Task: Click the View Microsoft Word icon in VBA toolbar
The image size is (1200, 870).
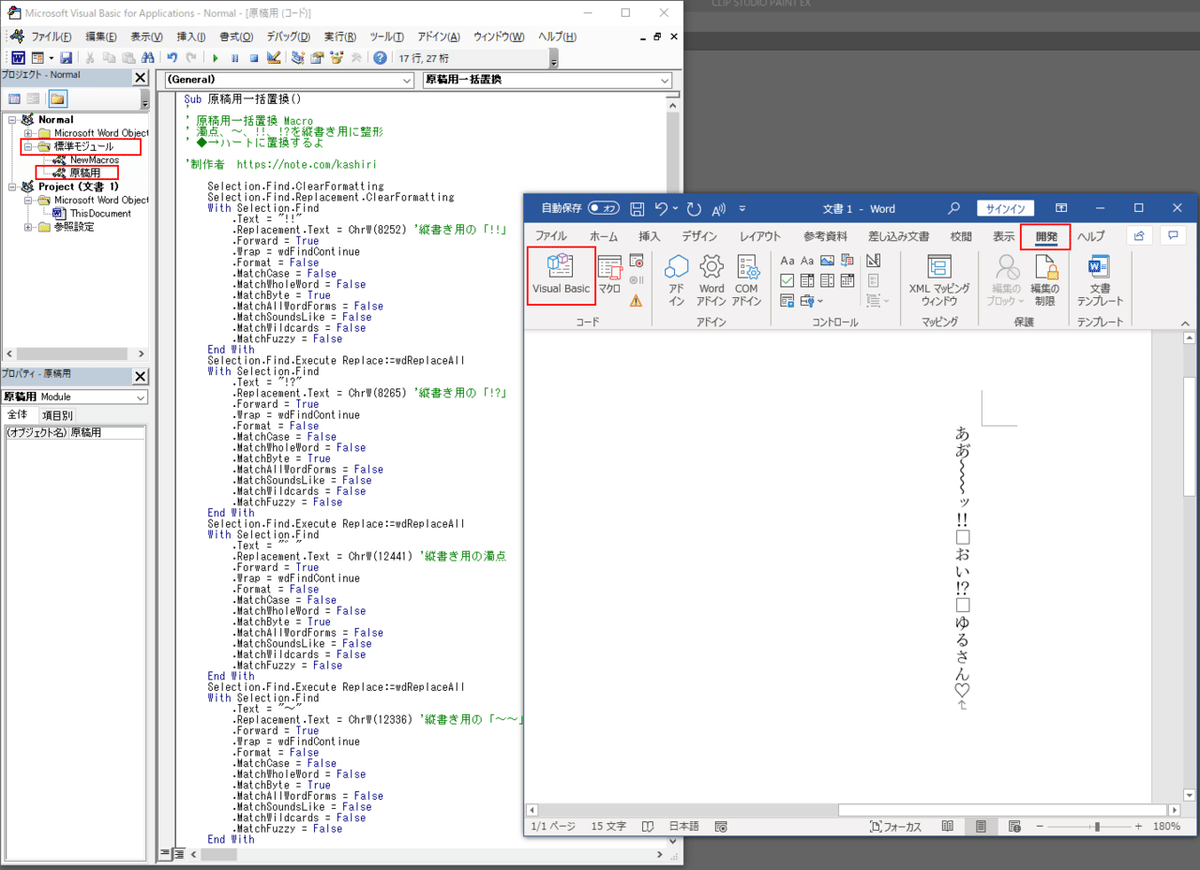Action: click(x=17, y=58)
